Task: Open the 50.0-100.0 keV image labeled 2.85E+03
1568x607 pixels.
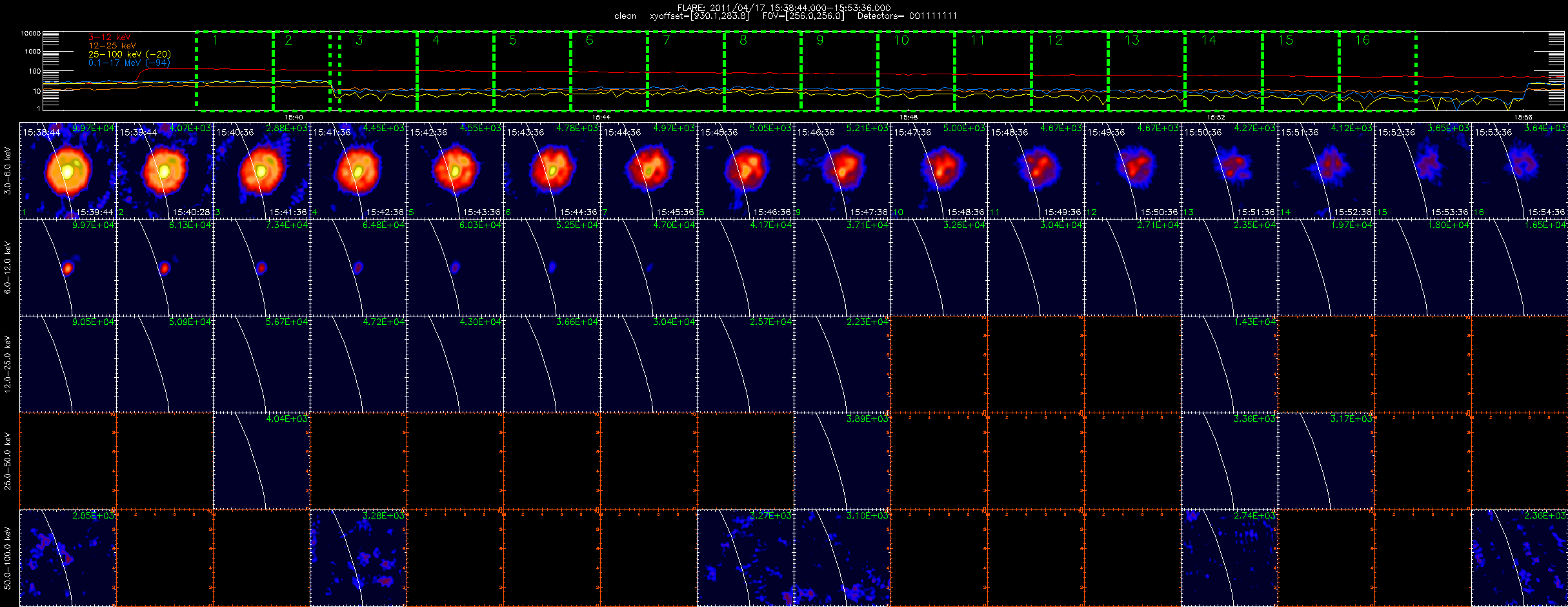Action: [68, 558]
